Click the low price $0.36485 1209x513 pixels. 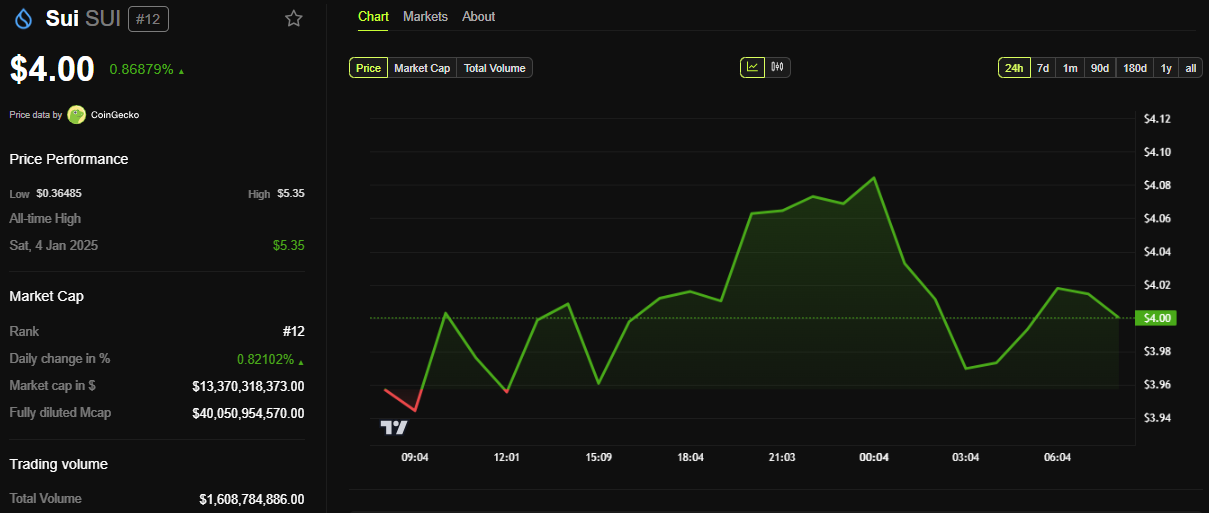click(59, 193)
